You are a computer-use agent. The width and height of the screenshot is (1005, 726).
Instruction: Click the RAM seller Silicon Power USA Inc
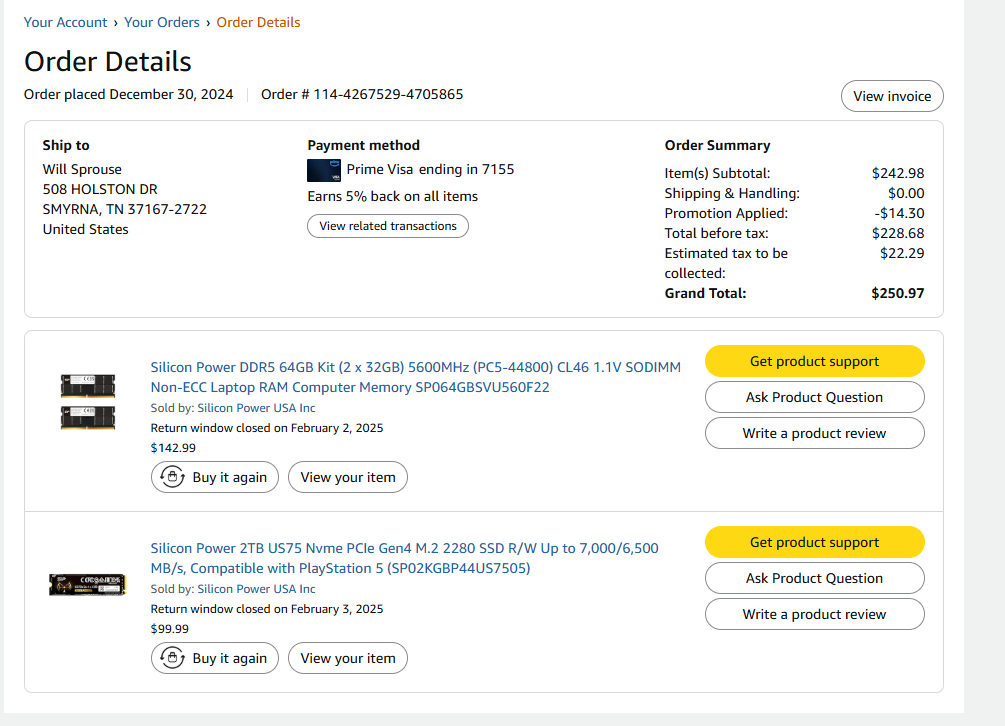256,408
